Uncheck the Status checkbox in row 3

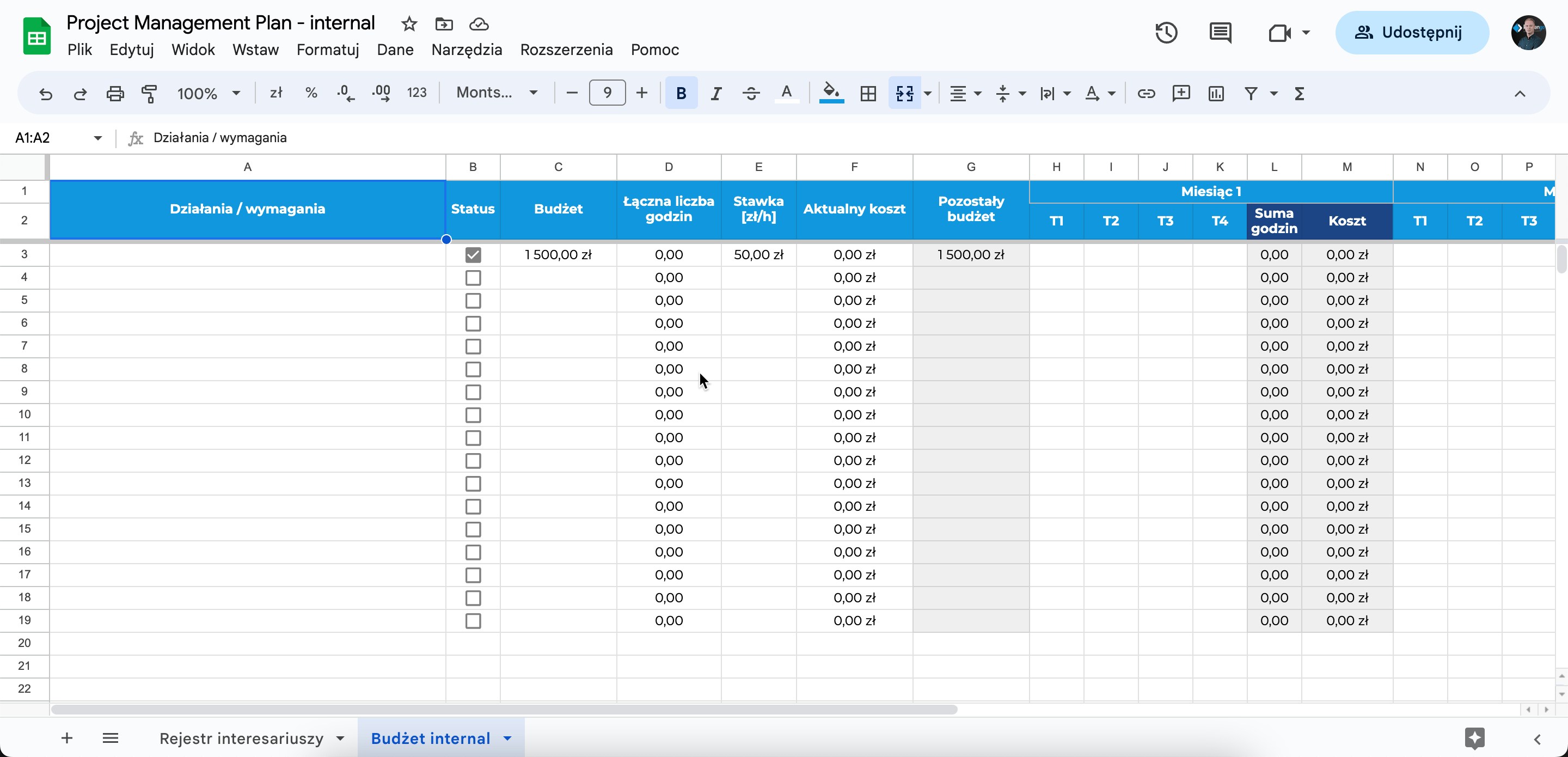[x=473, y=254]
